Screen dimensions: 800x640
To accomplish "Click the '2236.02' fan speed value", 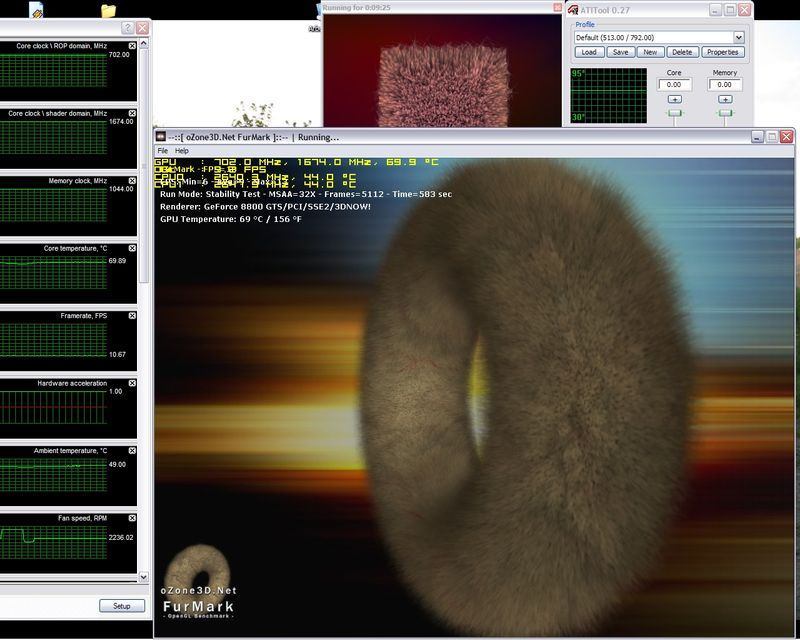I will point(121,537).
